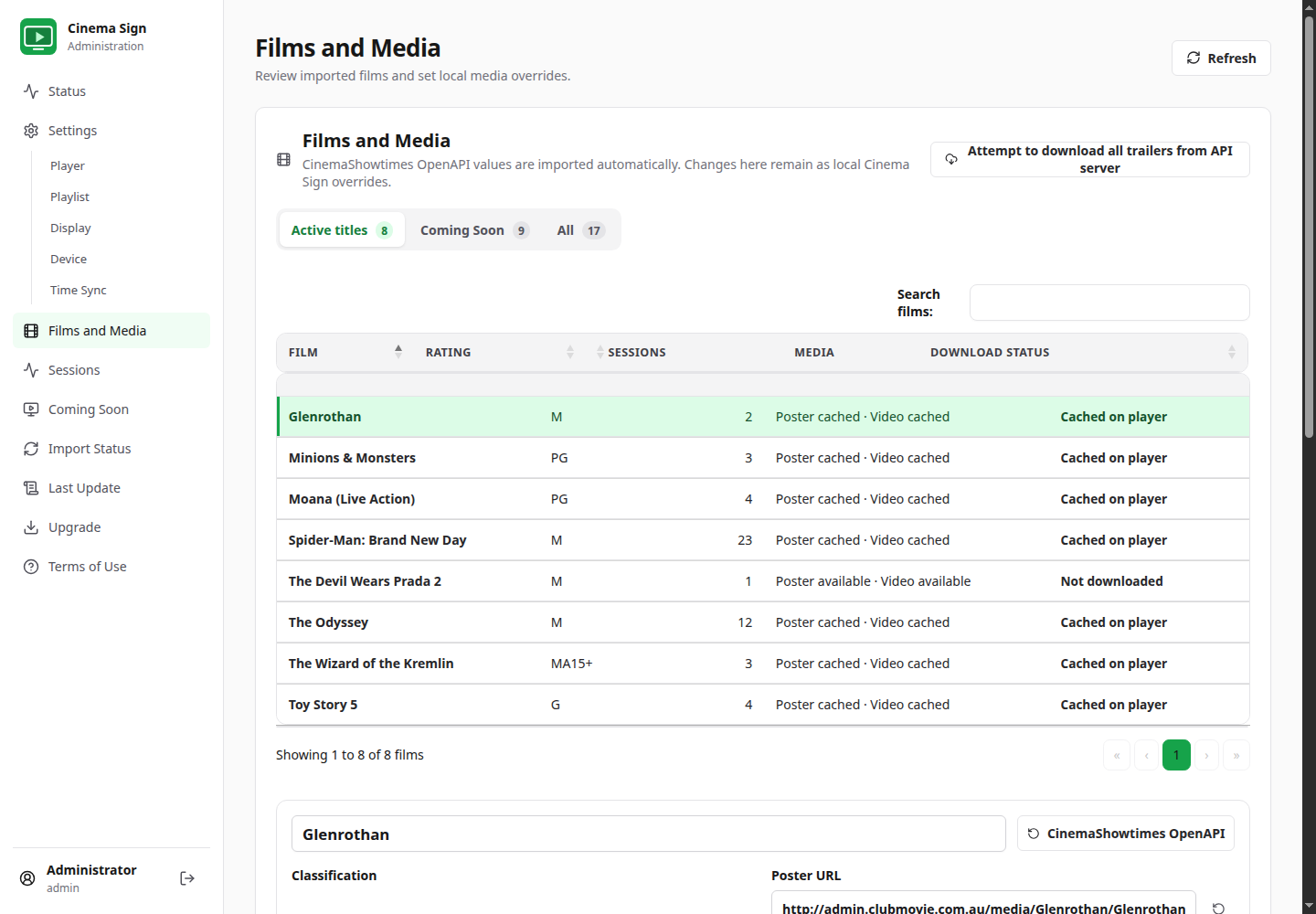1316x914 pixels.
Task: Switch to the Coming Soon tab
Action: pyautogui.click(x=474, y=230)
